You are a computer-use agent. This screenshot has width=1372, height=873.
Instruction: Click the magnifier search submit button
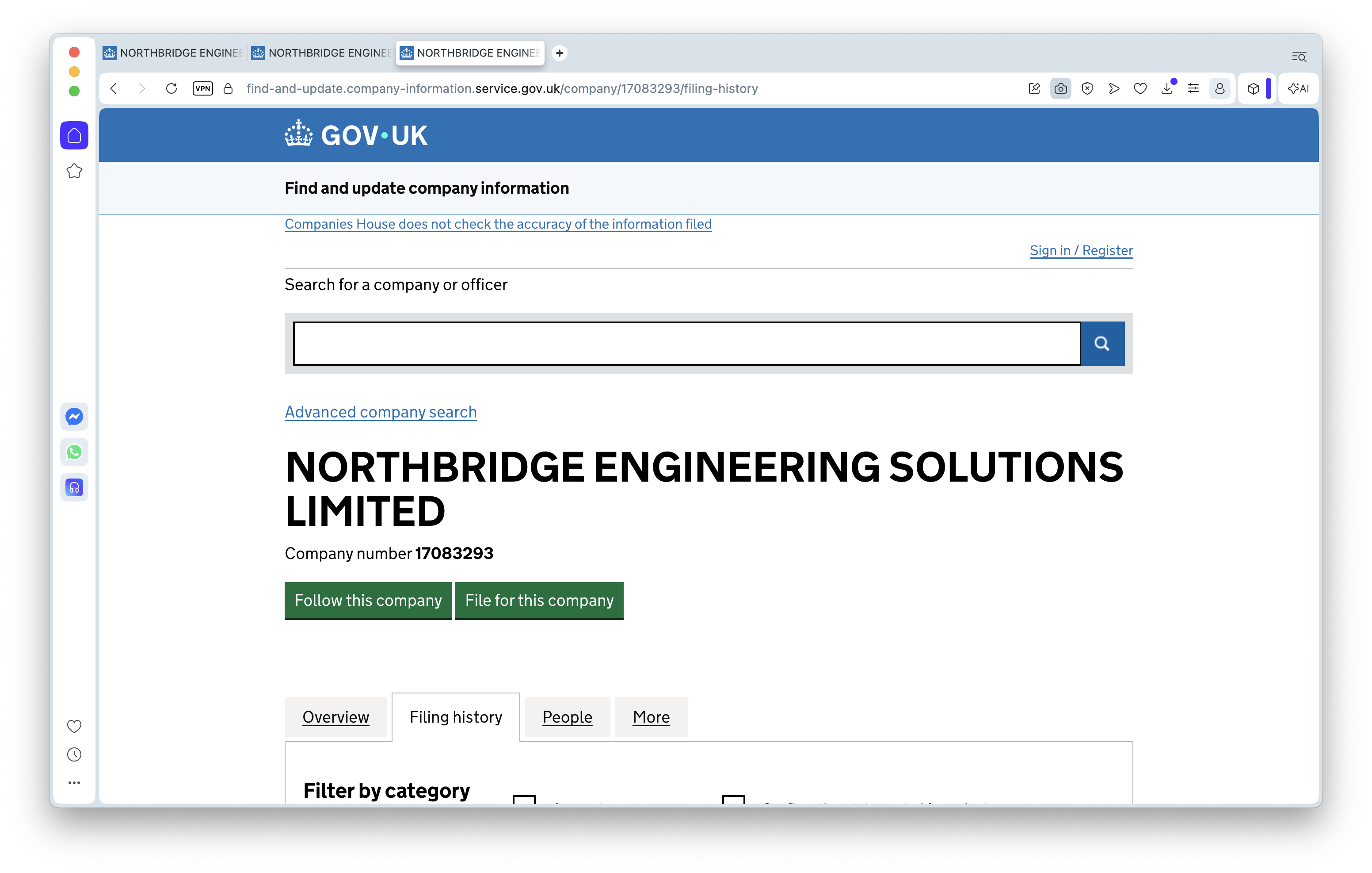pyautogui.click(x=1102, y=343)
